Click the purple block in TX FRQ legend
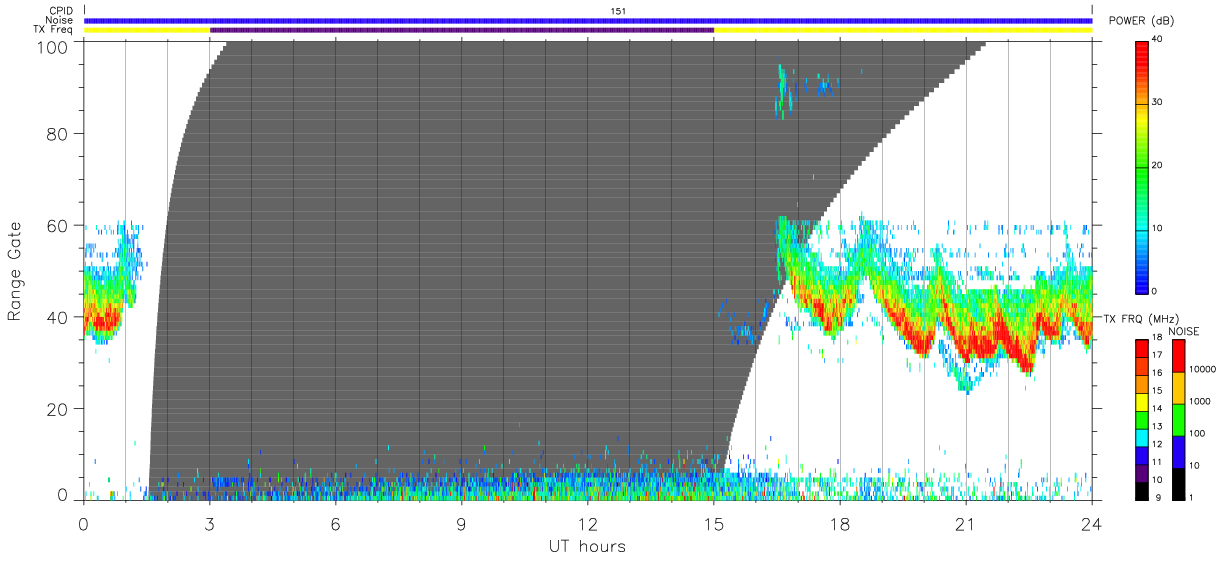The width and height of the screenshot is (1228, 567). tap(1142, 471)
